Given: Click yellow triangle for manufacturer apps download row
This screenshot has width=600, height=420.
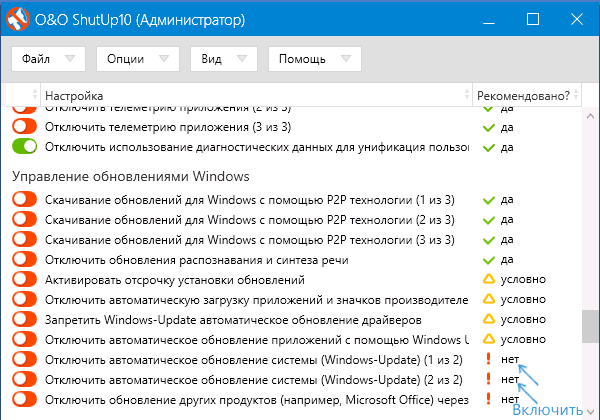Looking at the screenshot, I should click(489, 299).
